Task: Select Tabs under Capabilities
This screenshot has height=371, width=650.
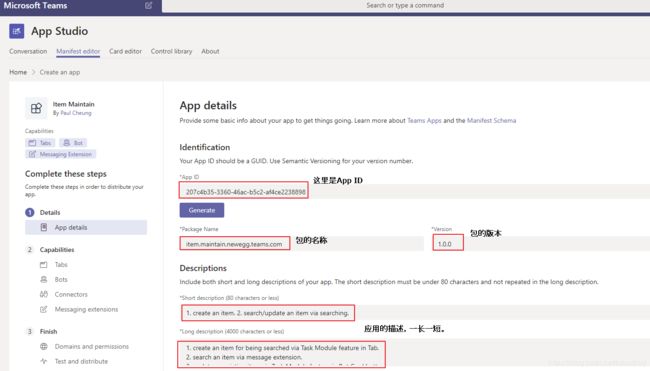Action: pos(61,264)
